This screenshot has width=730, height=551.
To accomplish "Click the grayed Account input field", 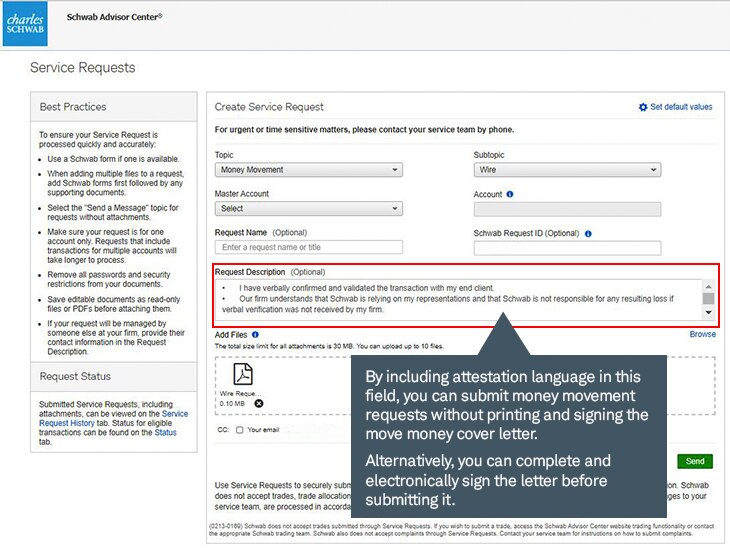I will pyautogui.click(x=567, y=209).
